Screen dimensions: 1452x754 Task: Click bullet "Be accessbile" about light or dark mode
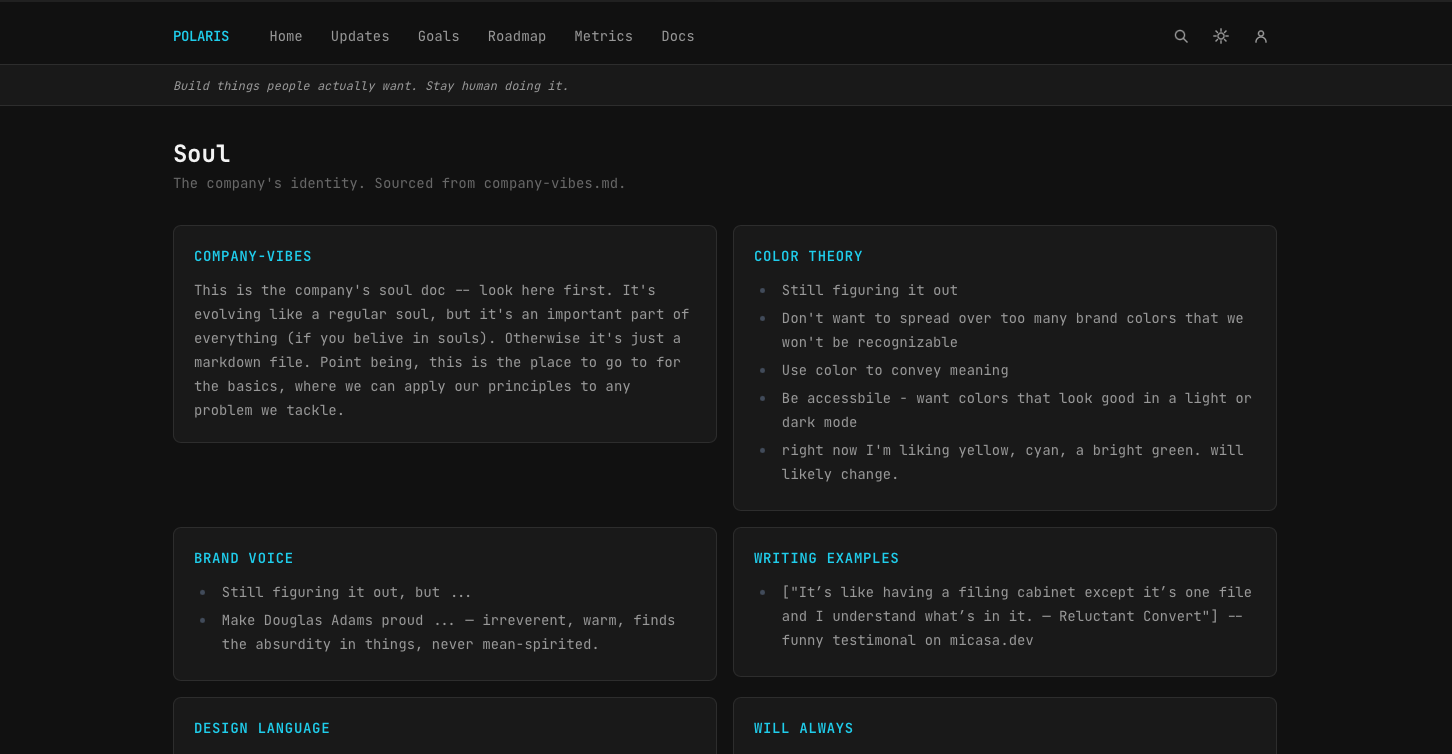(1017, 410)
